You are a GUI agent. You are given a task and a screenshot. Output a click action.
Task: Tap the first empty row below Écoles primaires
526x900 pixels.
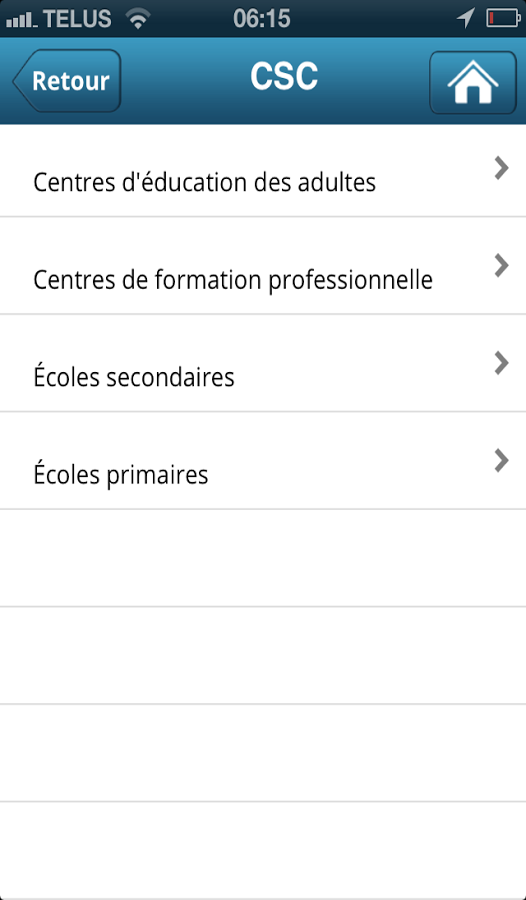263,558
